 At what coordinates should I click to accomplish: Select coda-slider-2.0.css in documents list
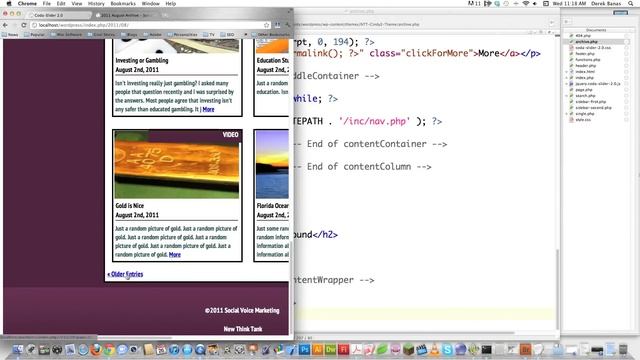tap(593, 48)
